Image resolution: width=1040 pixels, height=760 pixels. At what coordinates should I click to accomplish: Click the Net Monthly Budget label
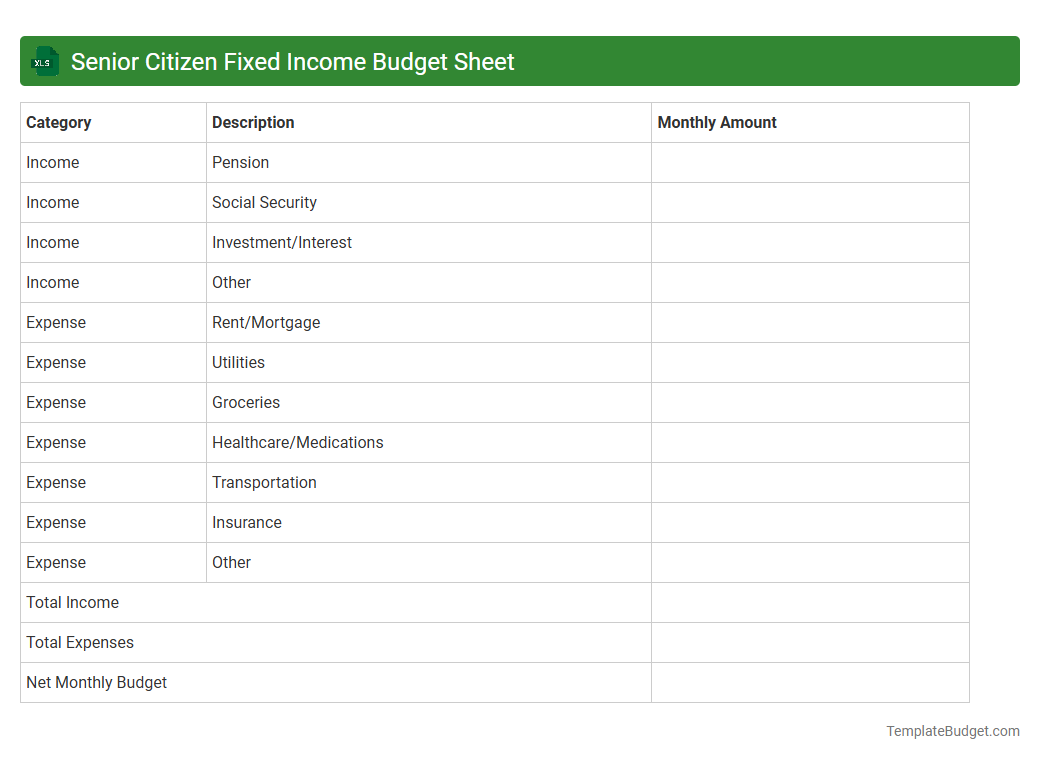click(96, 682)
